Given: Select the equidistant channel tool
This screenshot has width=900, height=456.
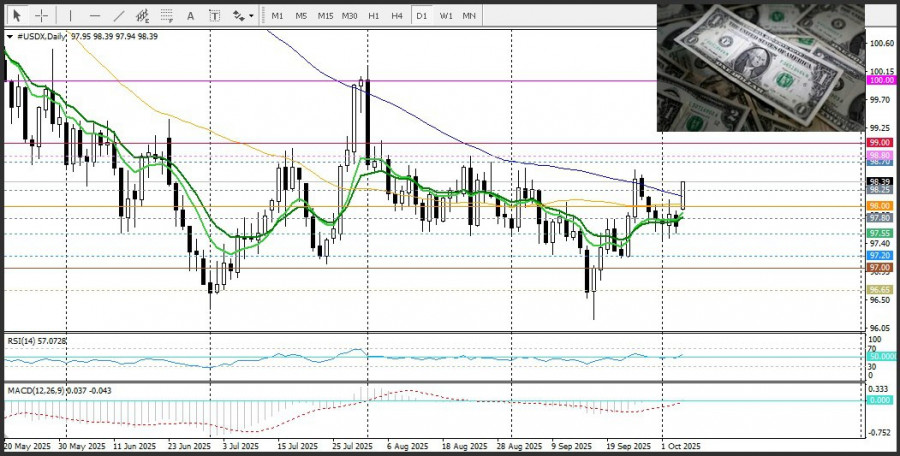Looking at the screenshot, I should [143, 16].
